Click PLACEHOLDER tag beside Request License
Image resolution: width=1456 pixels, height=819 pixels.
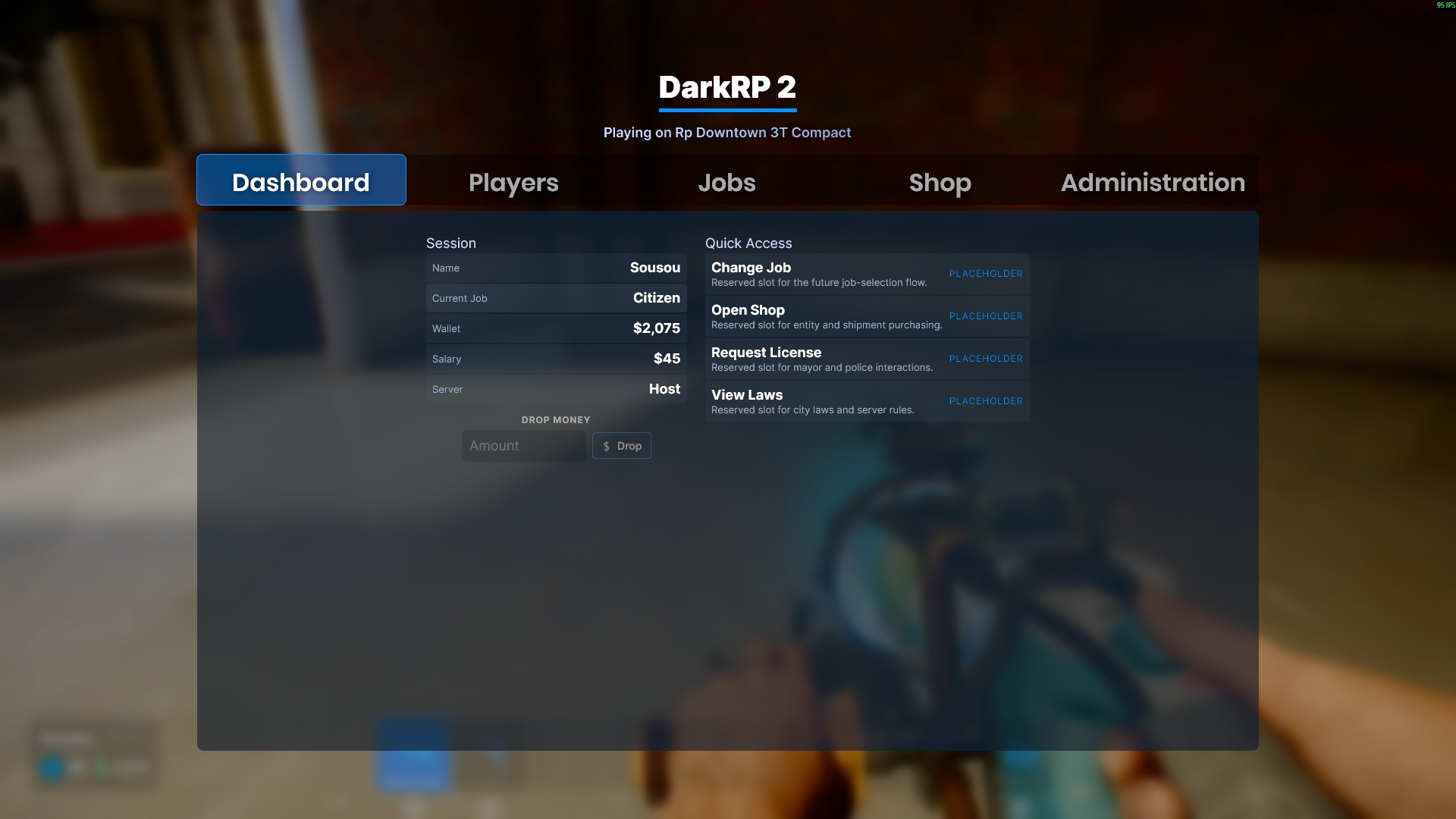click(x=985, y=359)
